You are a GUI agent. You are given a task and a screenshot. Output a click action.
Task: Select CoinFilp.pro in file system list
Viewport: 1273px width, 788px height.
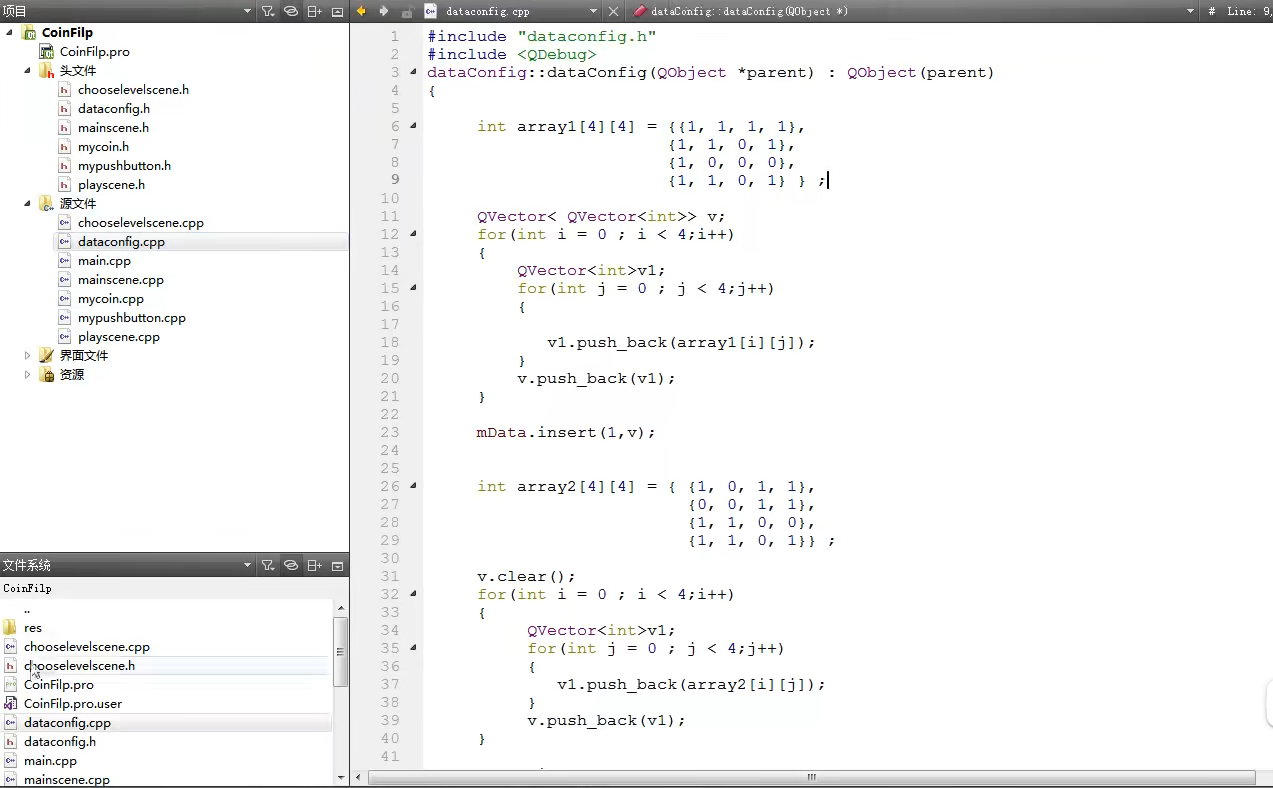(x=59, y=685)
